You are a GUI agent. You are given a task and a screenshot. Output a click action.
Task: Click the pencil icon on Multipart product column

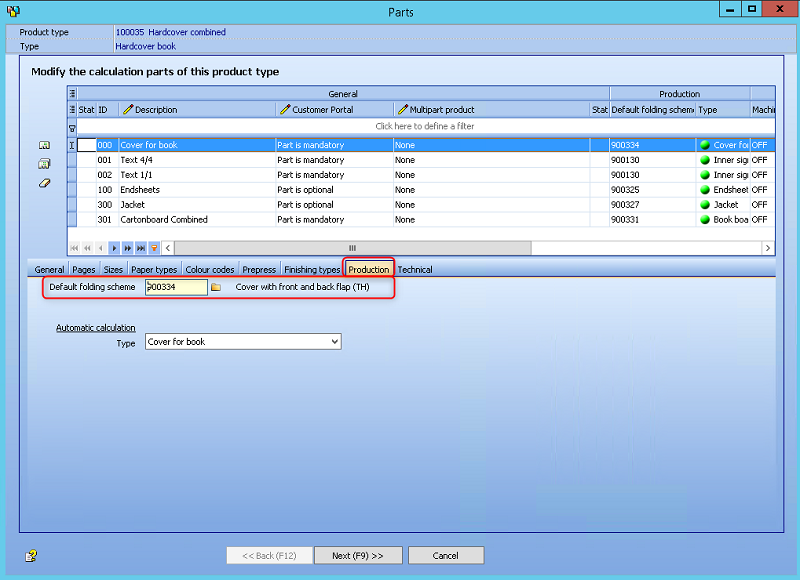(x=403, y=109)
